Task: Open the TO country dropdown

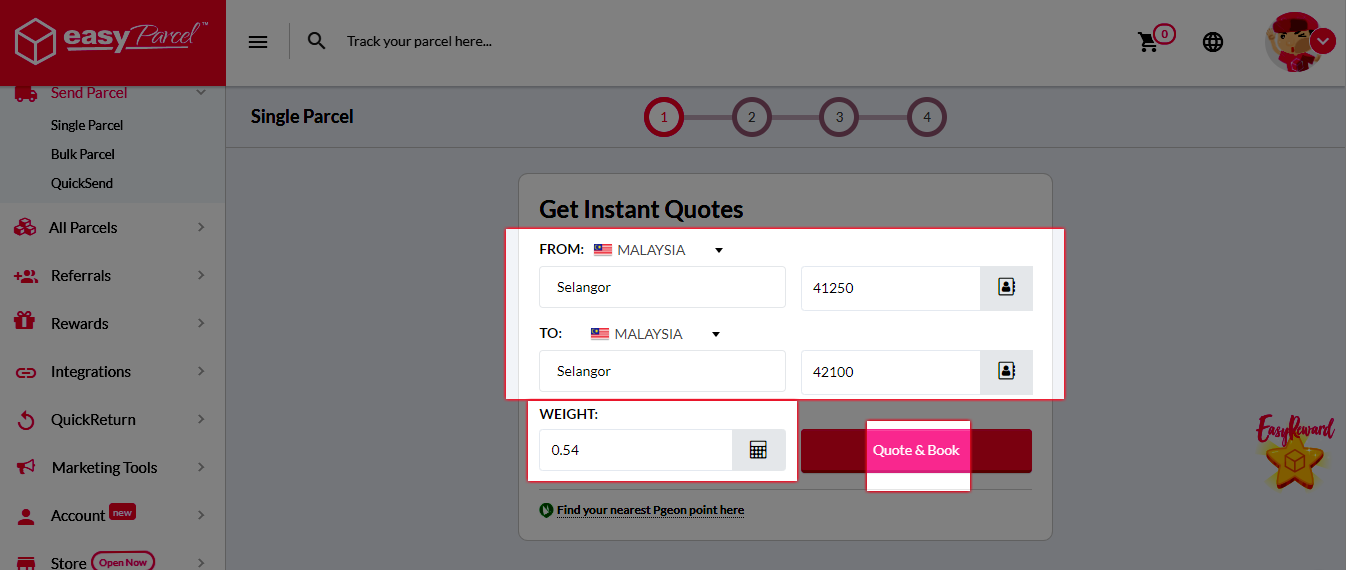Action: point(655,334)
